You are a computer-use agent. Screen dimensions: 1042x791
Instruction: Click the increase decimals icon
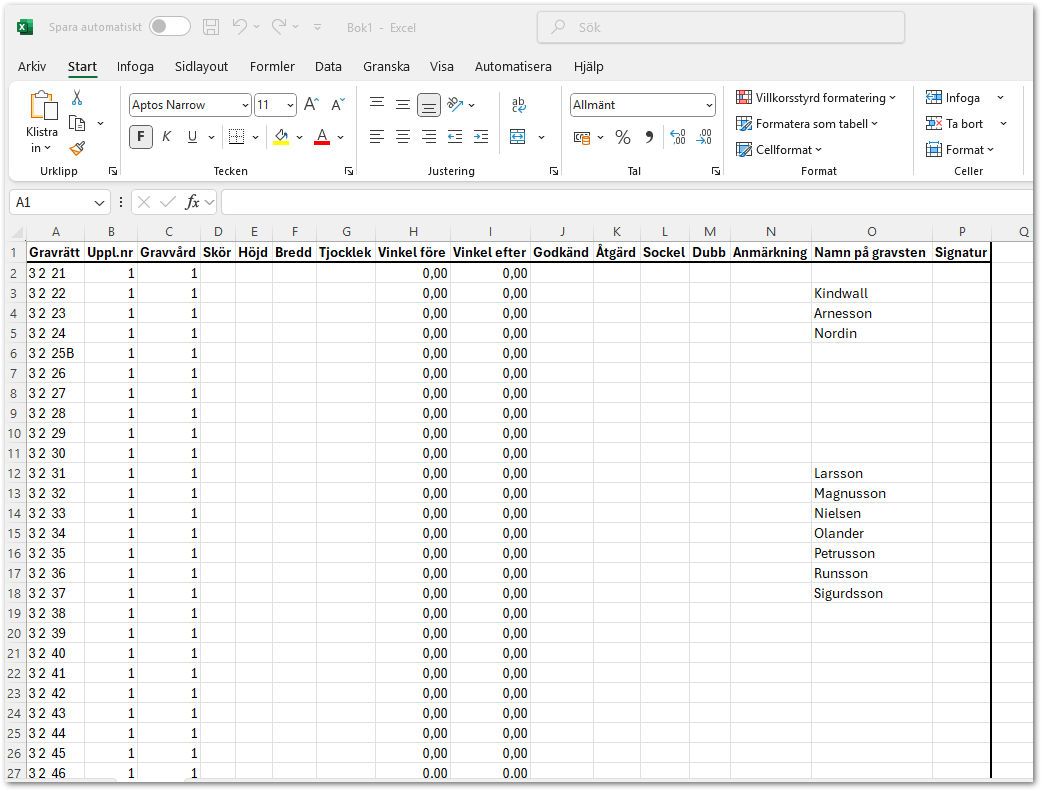[x=678, y=137]
